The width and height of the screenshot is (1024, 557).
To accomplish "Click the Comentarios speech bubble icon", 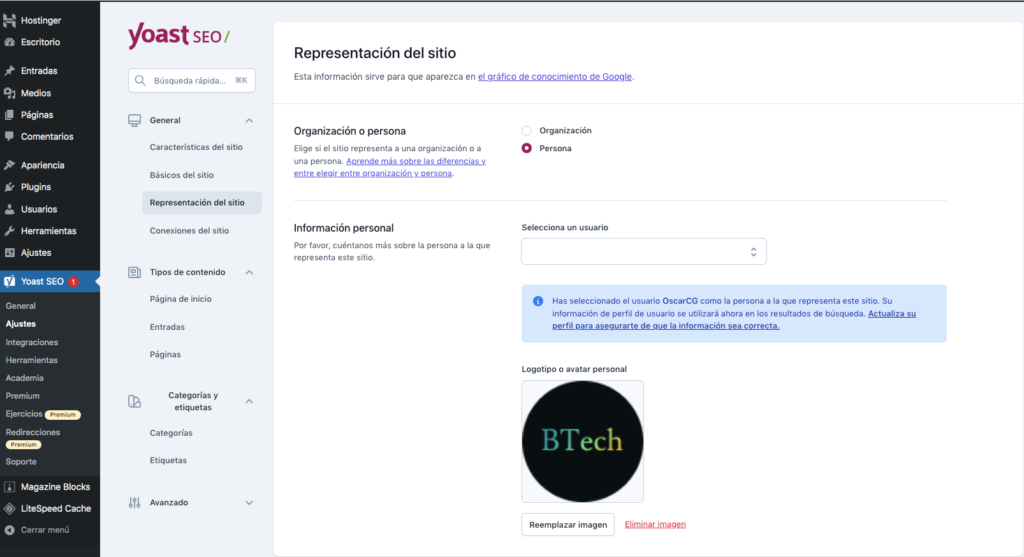I will click(10, 137).
